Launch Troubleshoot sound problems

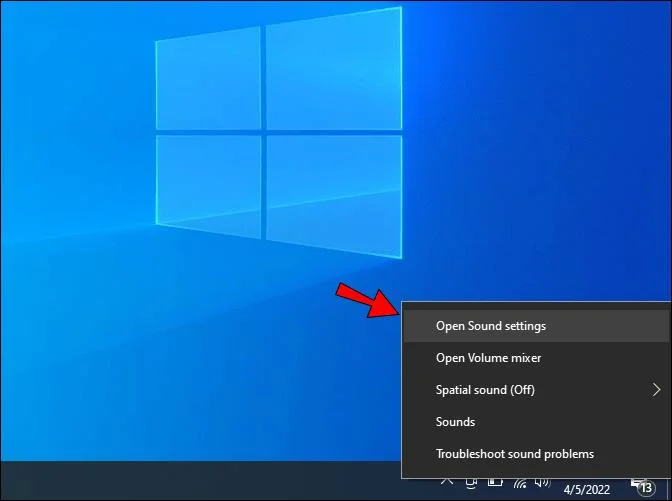tap(536, 454)
